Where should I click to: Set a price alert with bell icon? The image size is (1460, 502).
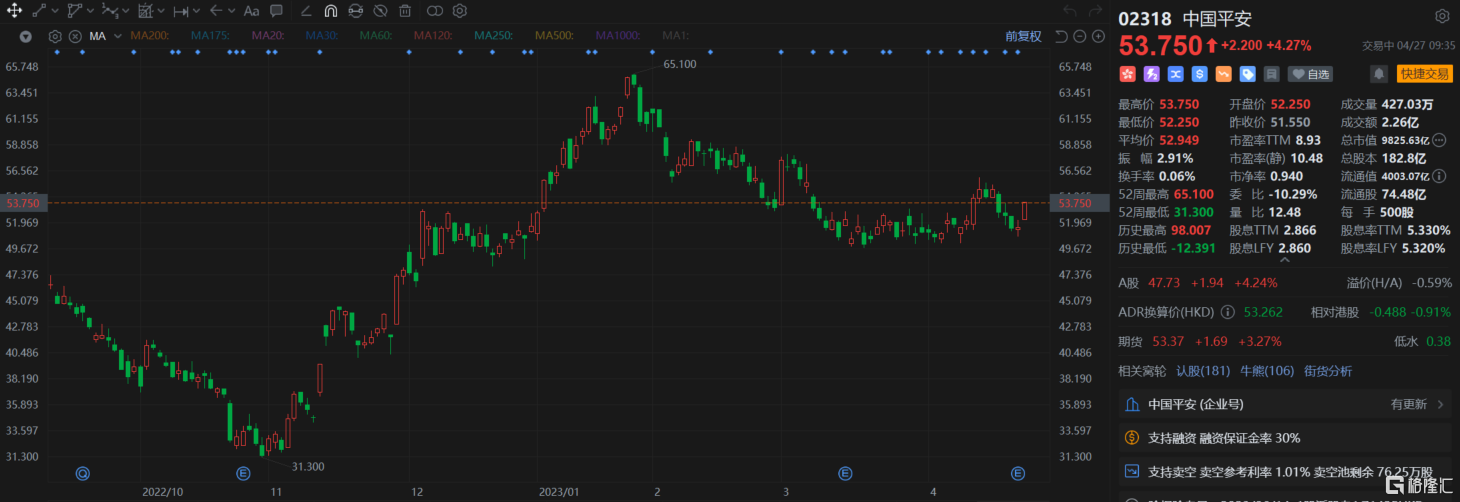tap(1379, 74)
